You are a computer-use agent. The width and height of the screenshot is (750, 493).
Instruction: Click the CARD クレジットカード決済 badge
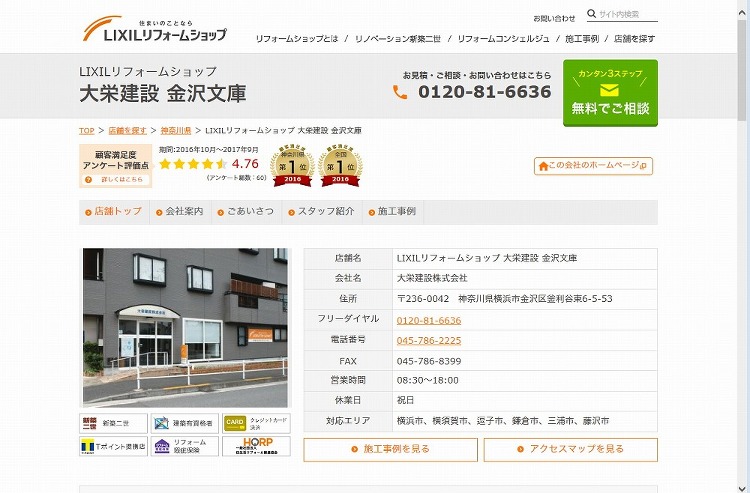pyautogui.click(x=256, y=423)
